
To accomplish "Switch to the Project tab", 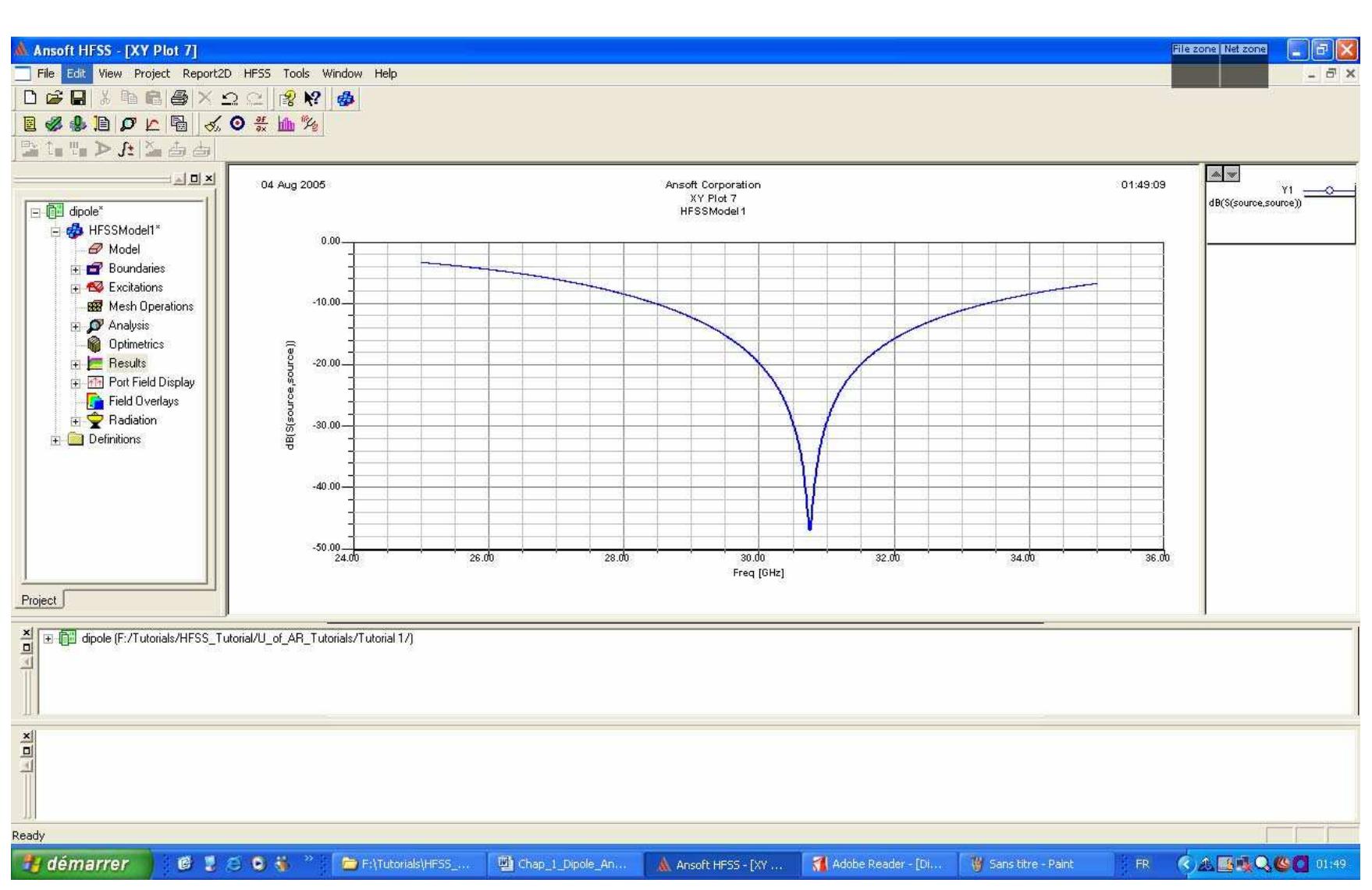I will (38, 600).
